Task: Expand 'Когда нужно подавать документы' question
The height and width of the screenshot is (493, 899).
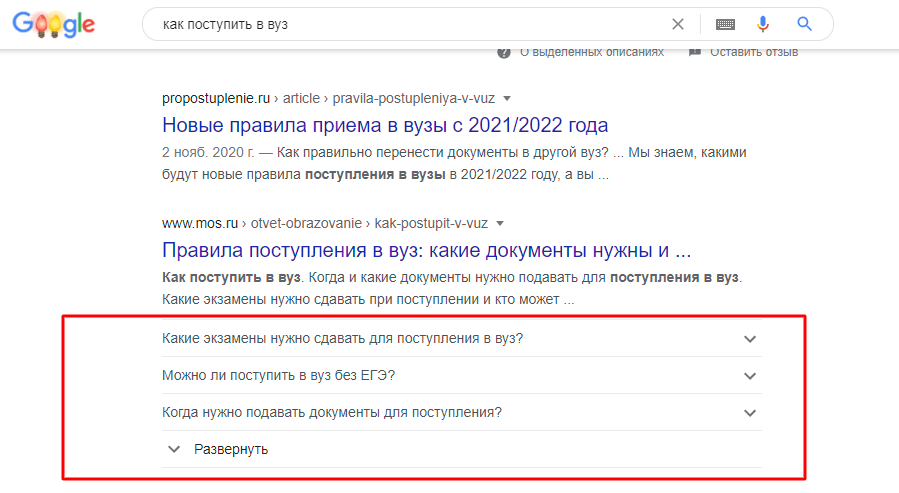Action: point(462,412)
